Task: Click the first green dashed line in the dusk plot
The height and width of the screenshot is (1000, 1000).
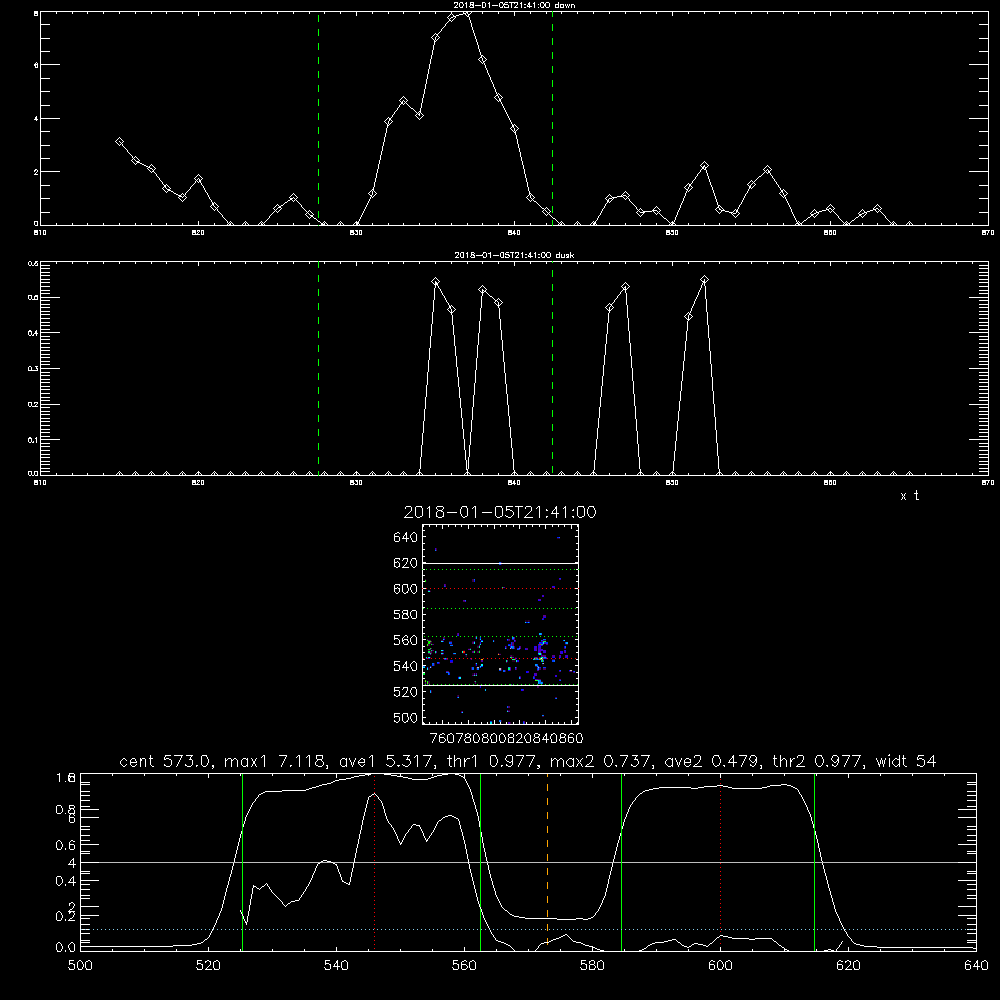Action: tap(318, 368)
